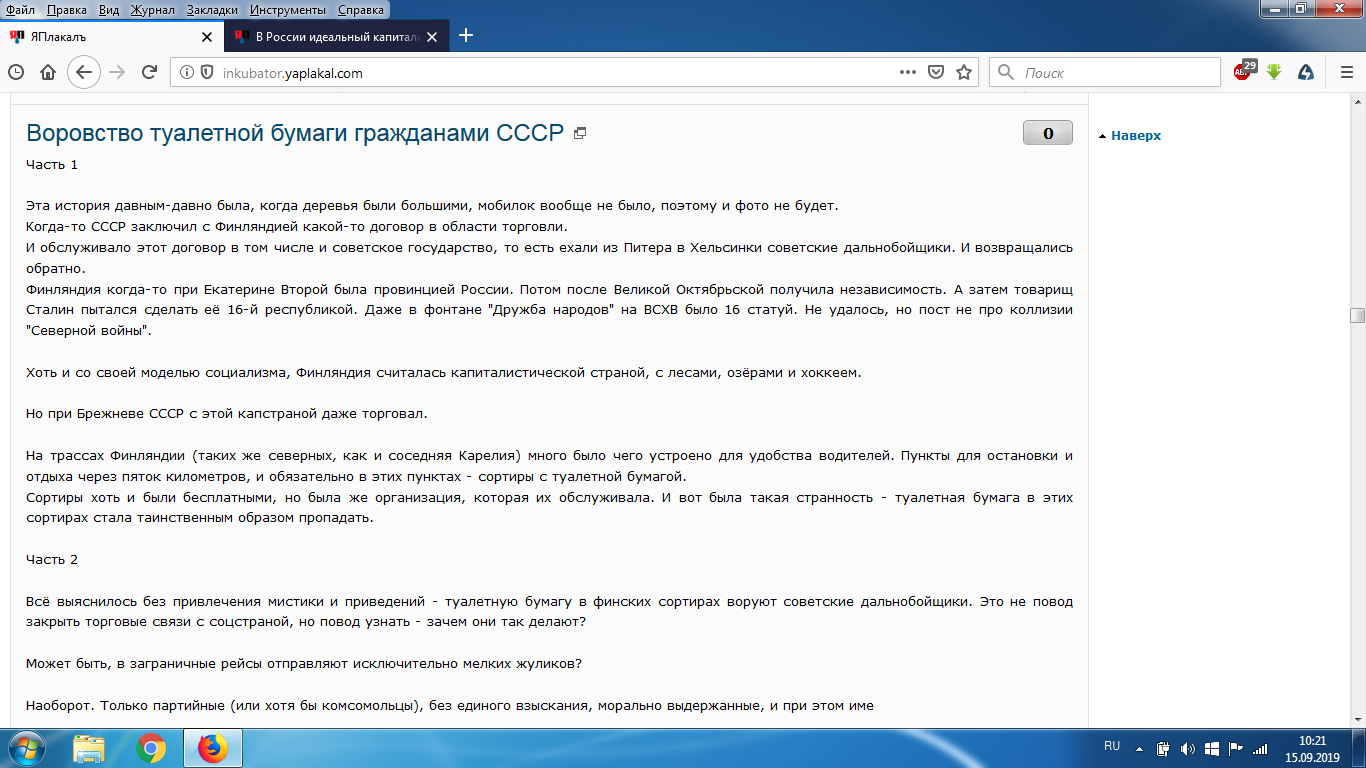Reload the current page
The width and height of the screenshot is (1366, 768).
click(x=150, y=72)
